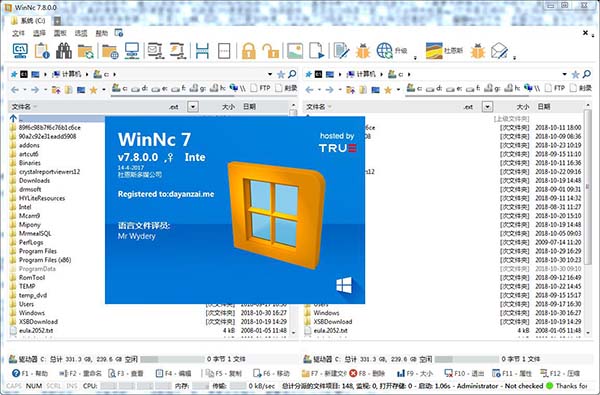Expand left panel address path dropdown
Image resolution: width=600 pixels, height=395 pixels.
coord(270,74)
